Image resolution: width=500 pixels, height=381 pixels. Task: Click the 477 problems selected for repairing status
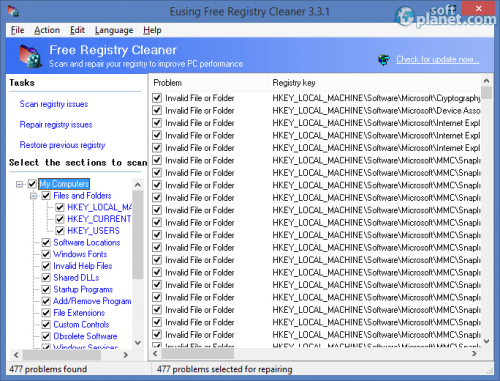point(225,369)
